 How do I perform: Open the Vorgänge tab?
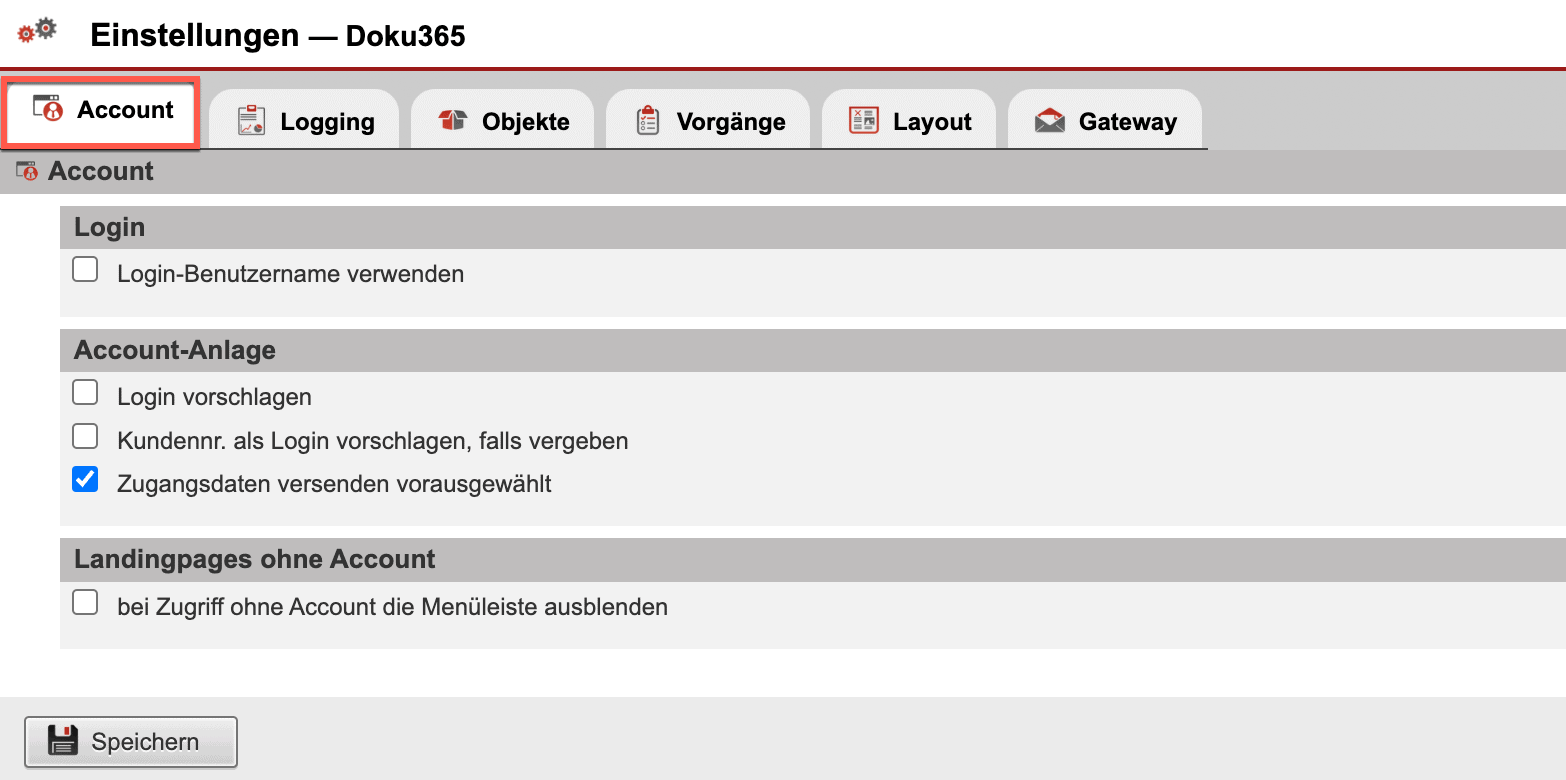click(730, 122)
